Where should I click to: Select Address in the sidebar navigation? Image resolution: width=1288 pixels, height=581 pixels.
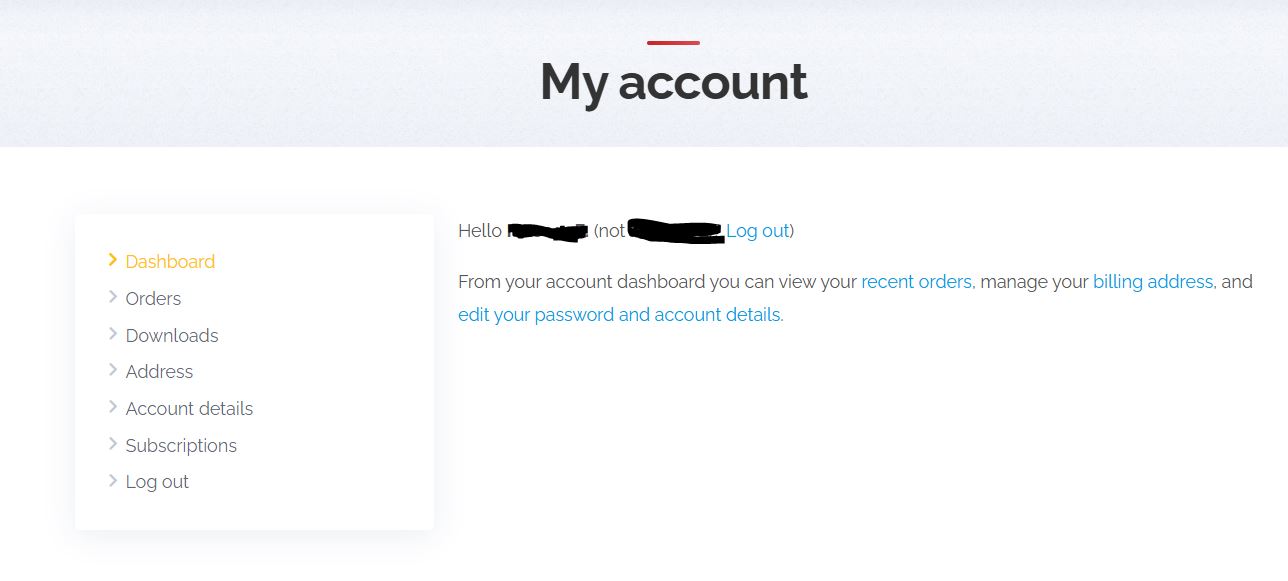pyautogui.click(x=159, y=371)
